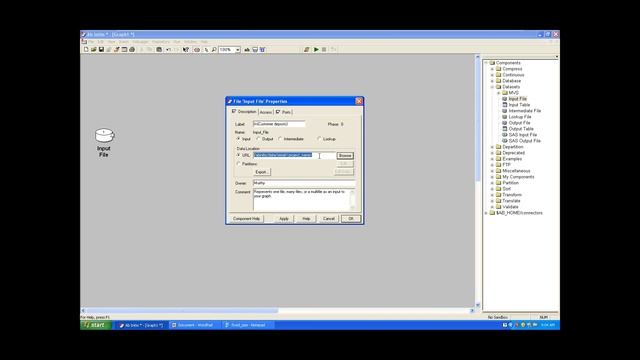Select the Partitions radio button

(x=238, y=164)
